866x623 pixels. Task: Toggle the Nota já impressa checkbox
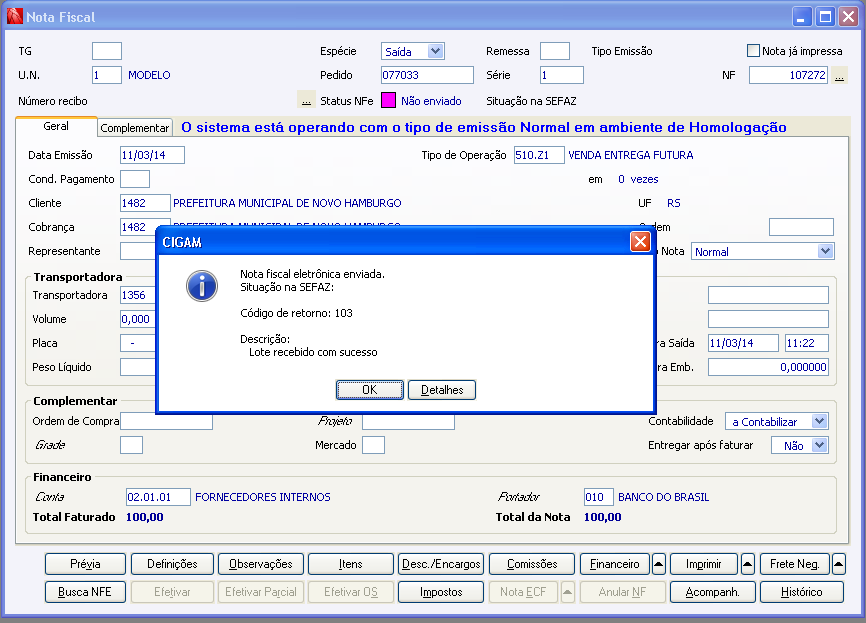(x=753, y=51)
